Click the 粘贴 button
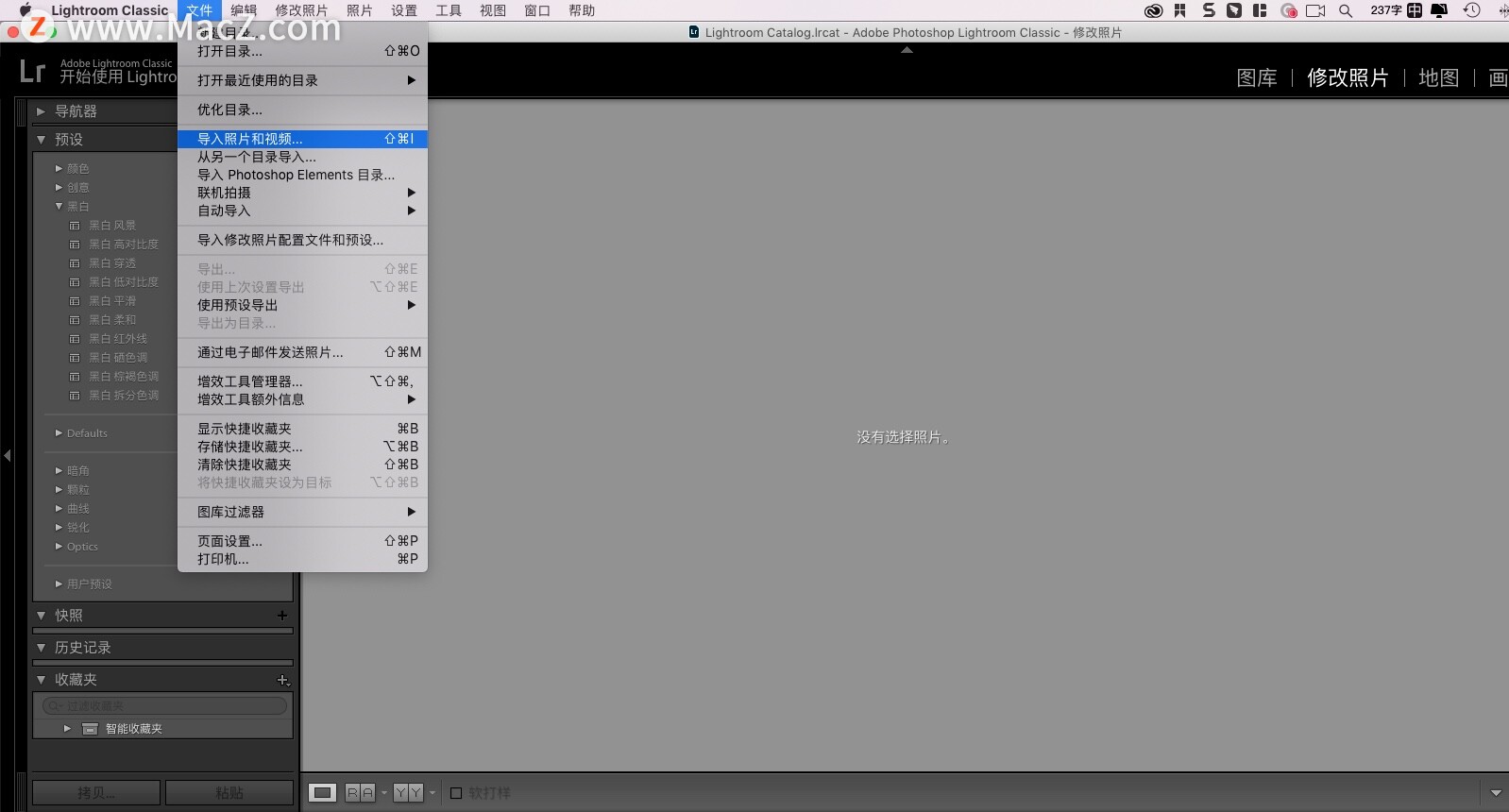1509x812 pixels. tap(229, 793)
